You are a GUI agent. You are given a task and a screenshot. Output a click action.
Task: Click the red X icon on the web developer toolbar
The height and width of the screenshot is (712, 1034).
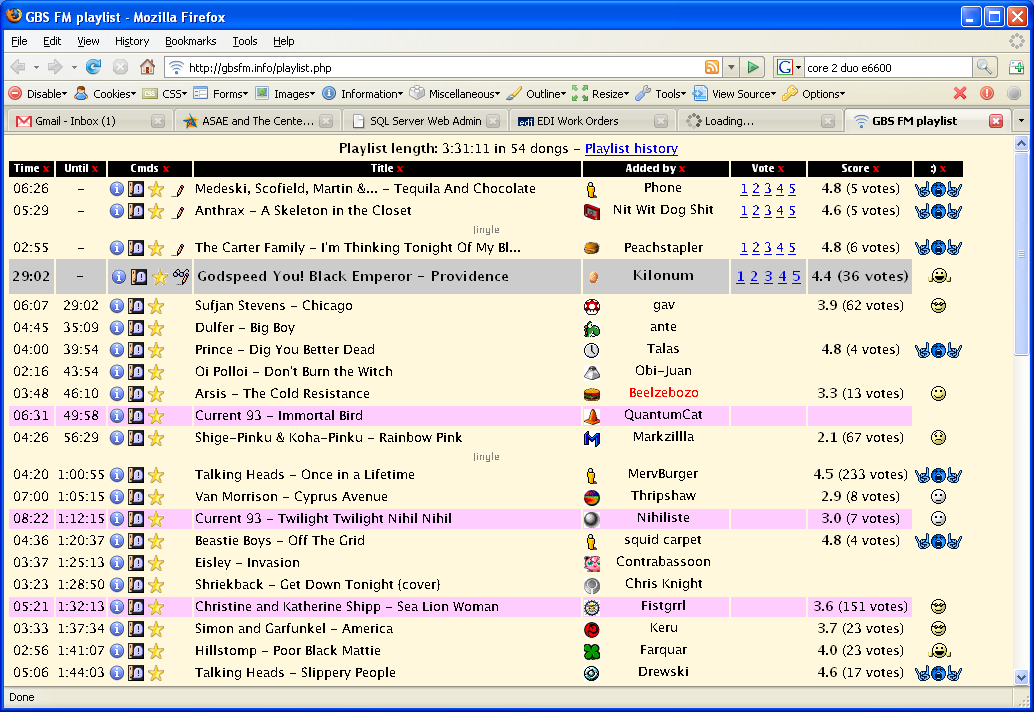click(960, 94)
